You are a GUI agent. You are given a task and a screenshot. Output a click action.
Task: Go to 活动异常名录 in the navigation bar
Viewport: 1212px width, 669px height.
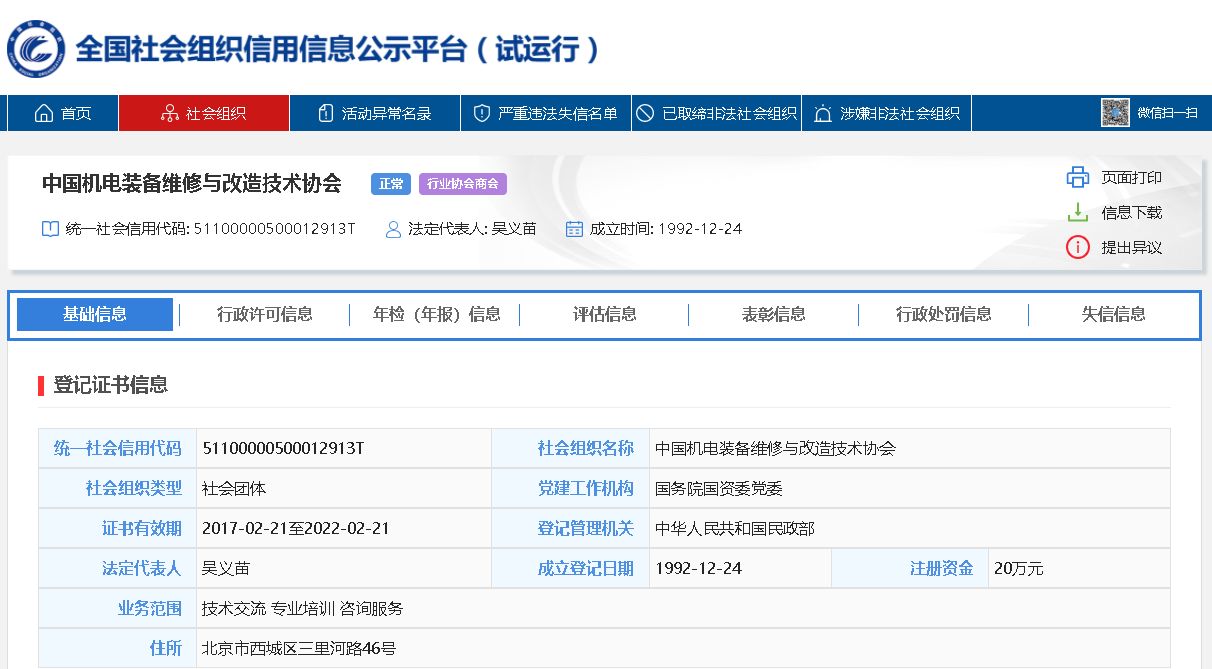pyautogui.click(x=375, y=113)
